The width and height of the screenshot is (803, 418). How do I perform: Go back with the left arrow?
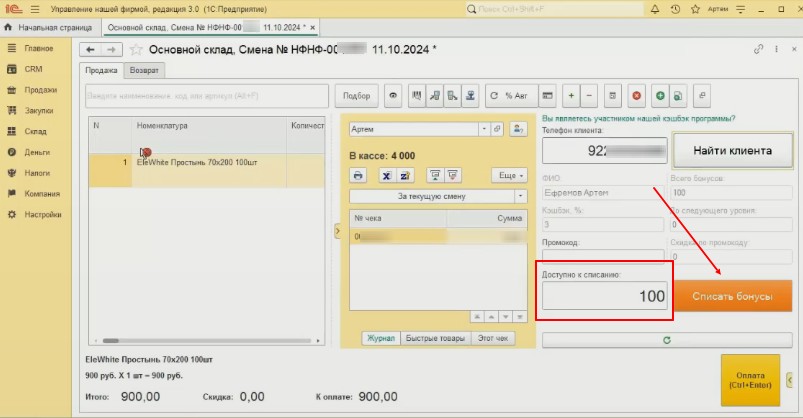90,50
